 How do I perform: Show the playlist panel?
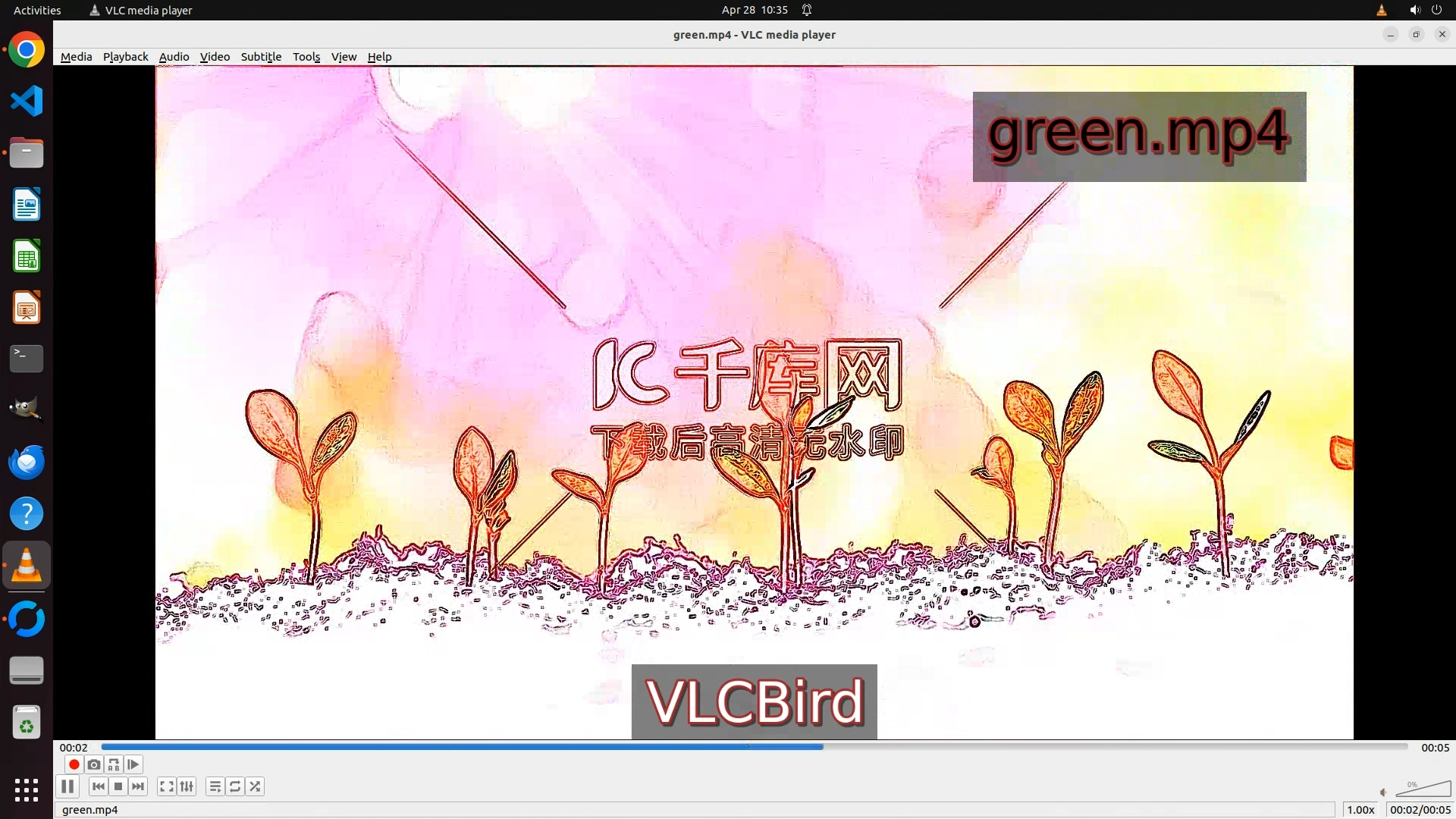coord(215,786)
